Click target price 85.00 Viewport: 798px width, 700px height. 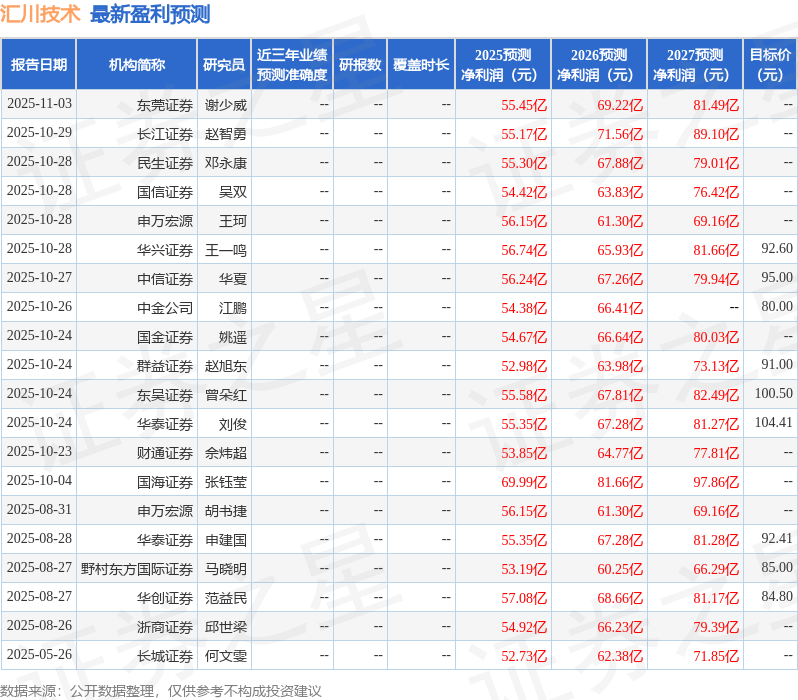(x=777, y=568)
